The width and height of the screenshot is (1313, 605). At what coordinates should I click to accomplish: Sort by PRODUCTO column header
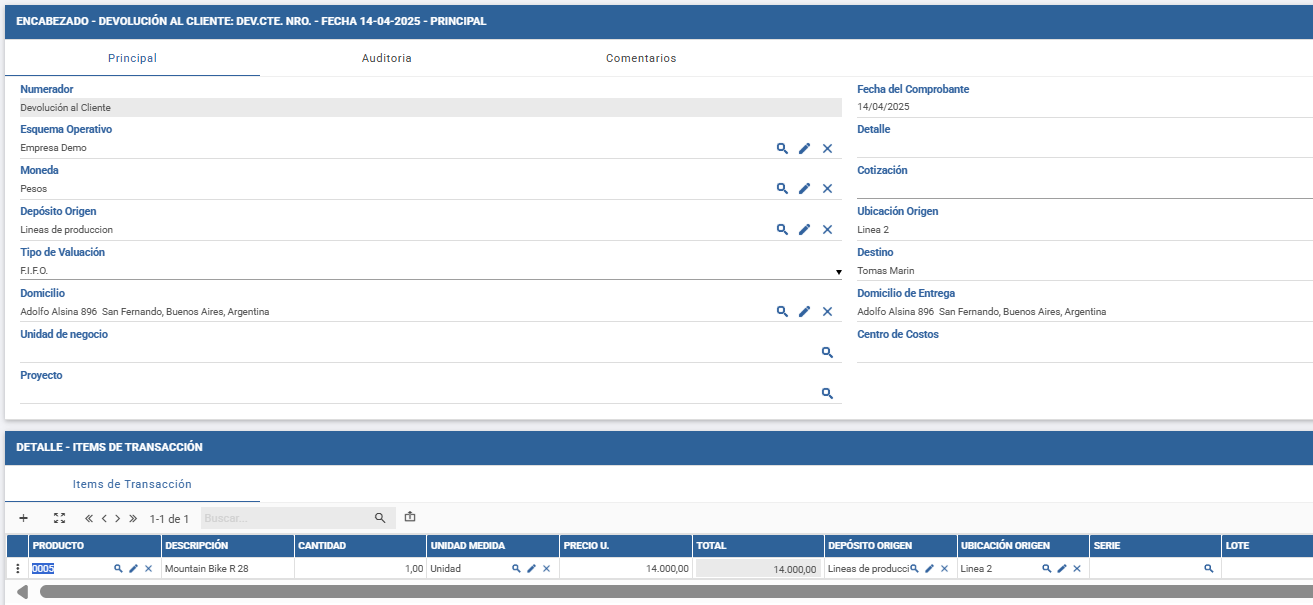pyautogui.click(x=95, y=546)
